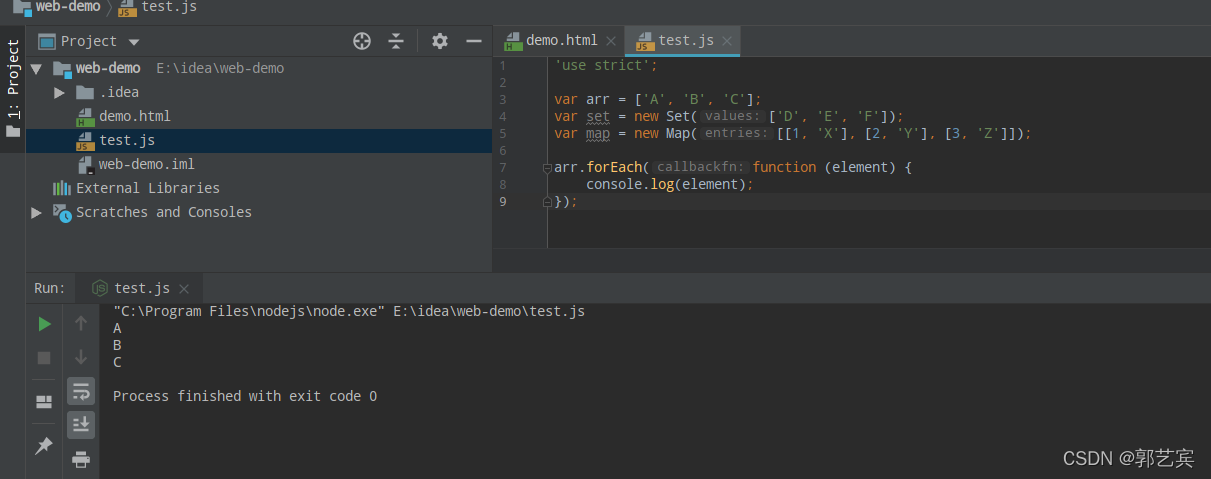Close the test.js editor tab
The image size is (1211, 479).
pos(727,41)
